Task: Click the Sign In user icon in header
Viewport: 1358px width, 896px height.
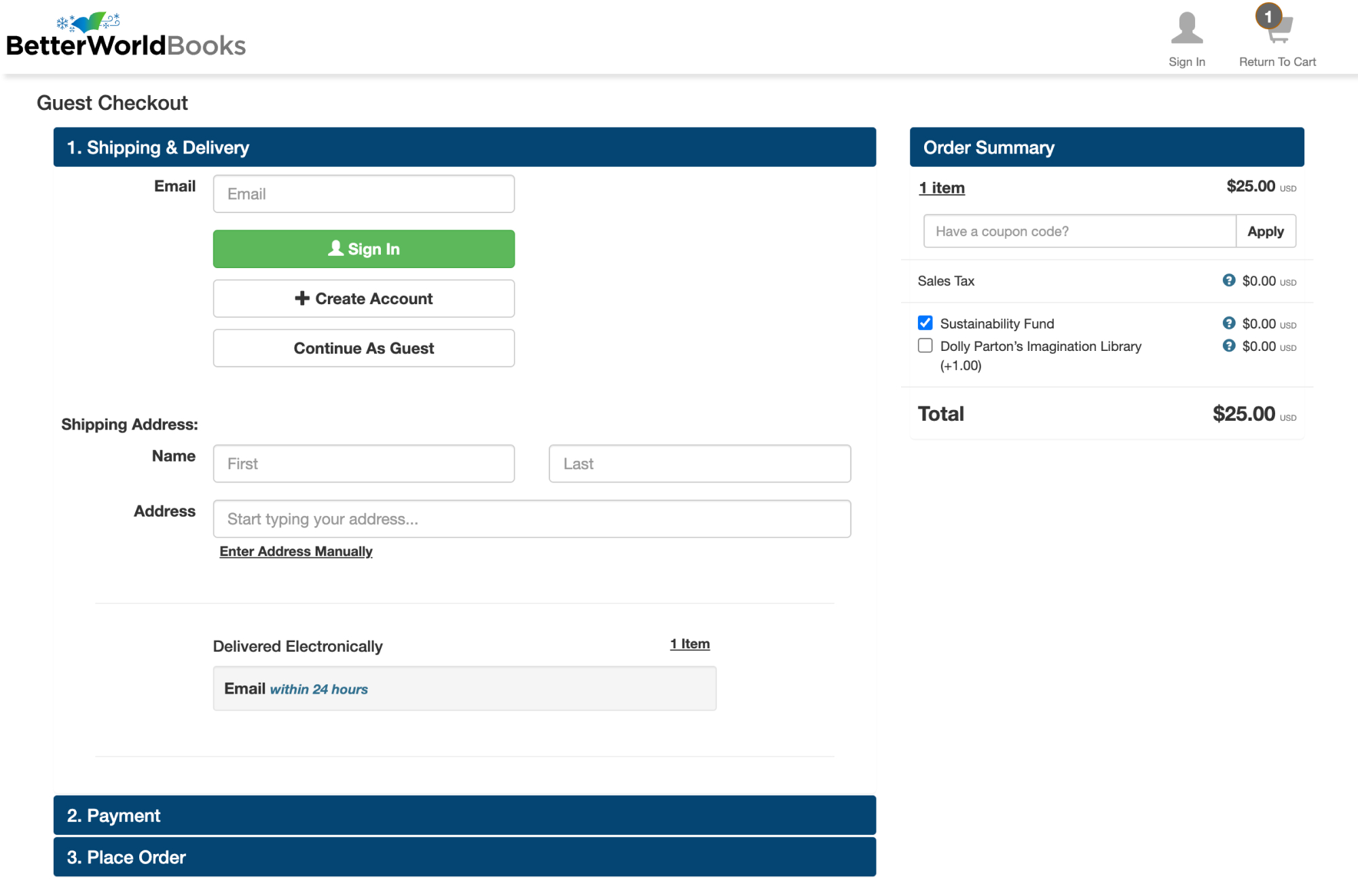Action: (x=1186, y=29)
